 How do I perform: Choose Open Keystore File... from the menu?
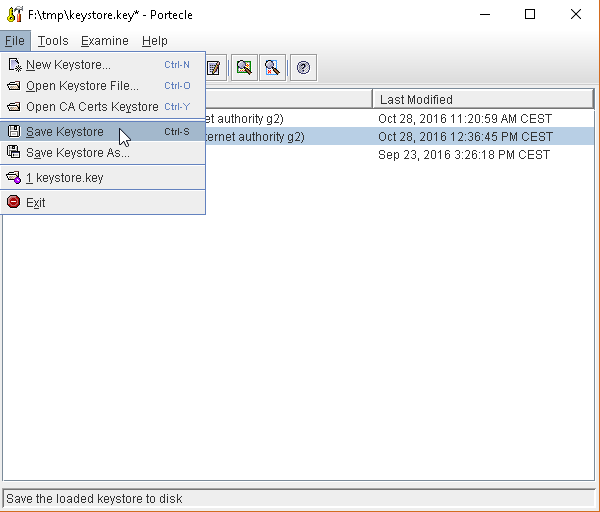(82, 86)
